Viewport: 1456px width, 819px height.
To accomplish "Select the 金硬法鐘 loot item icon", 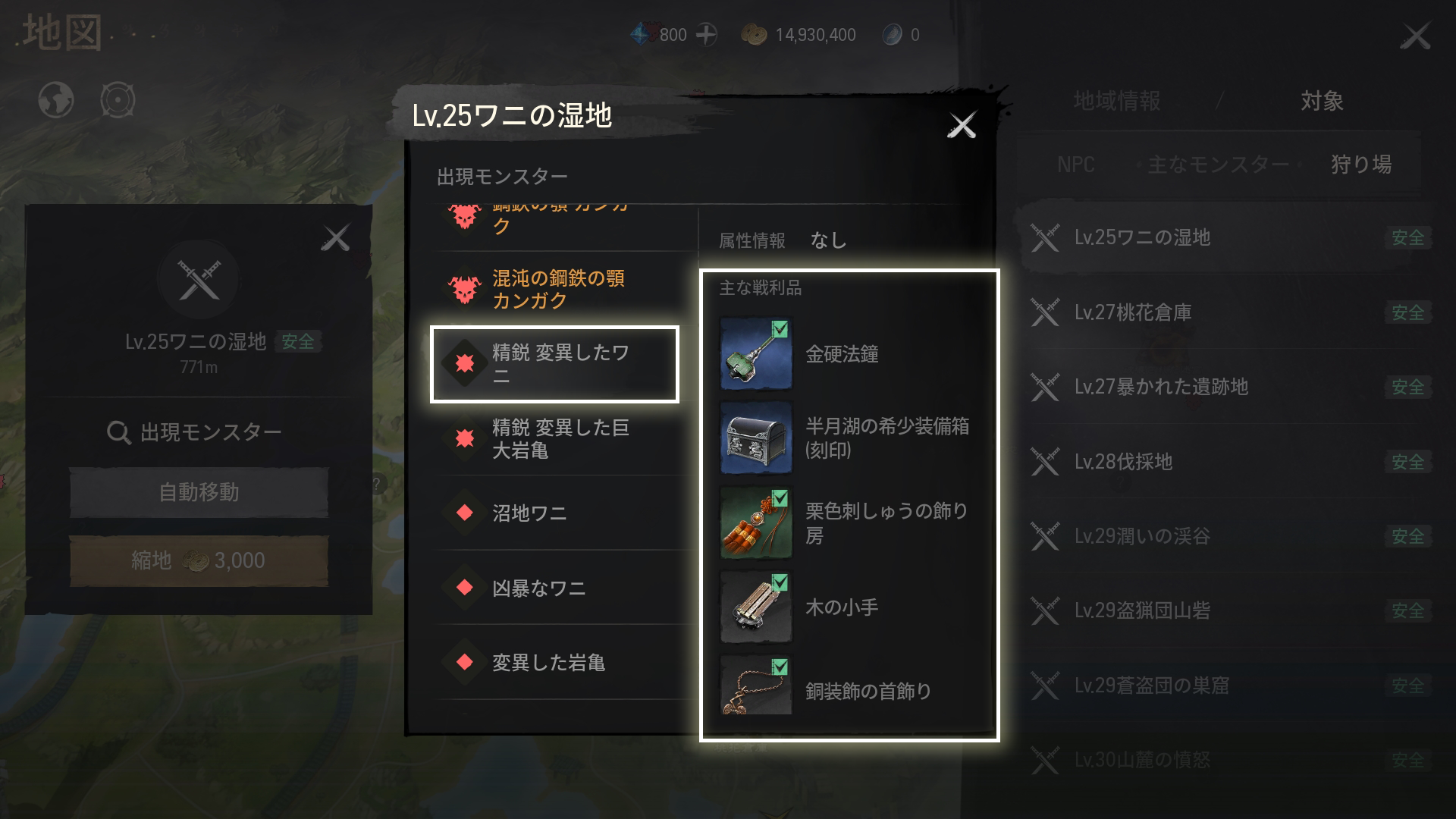I will 756,353.
